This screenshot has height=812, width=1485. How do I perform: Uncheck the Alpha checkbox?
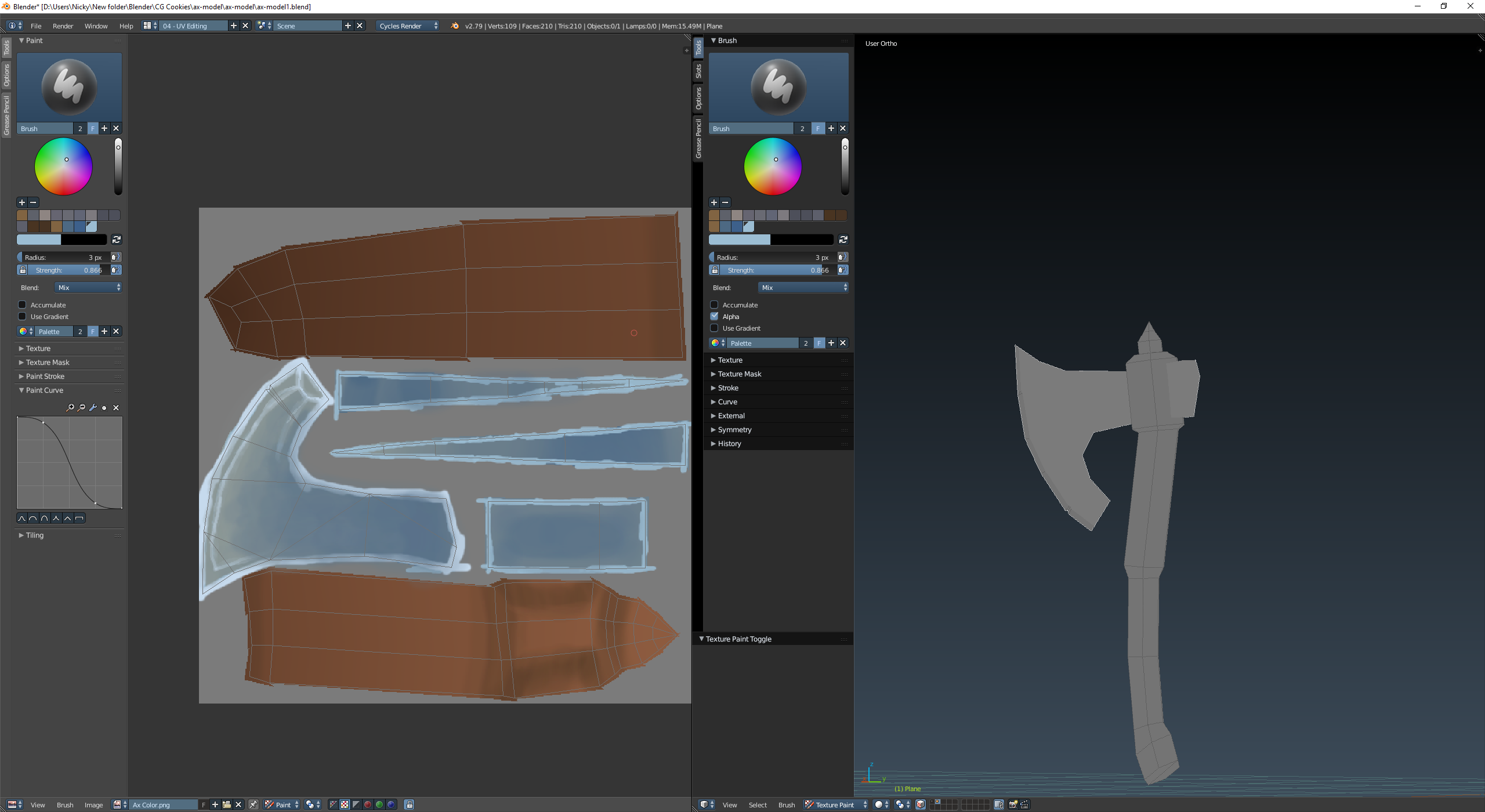point(715,317)
